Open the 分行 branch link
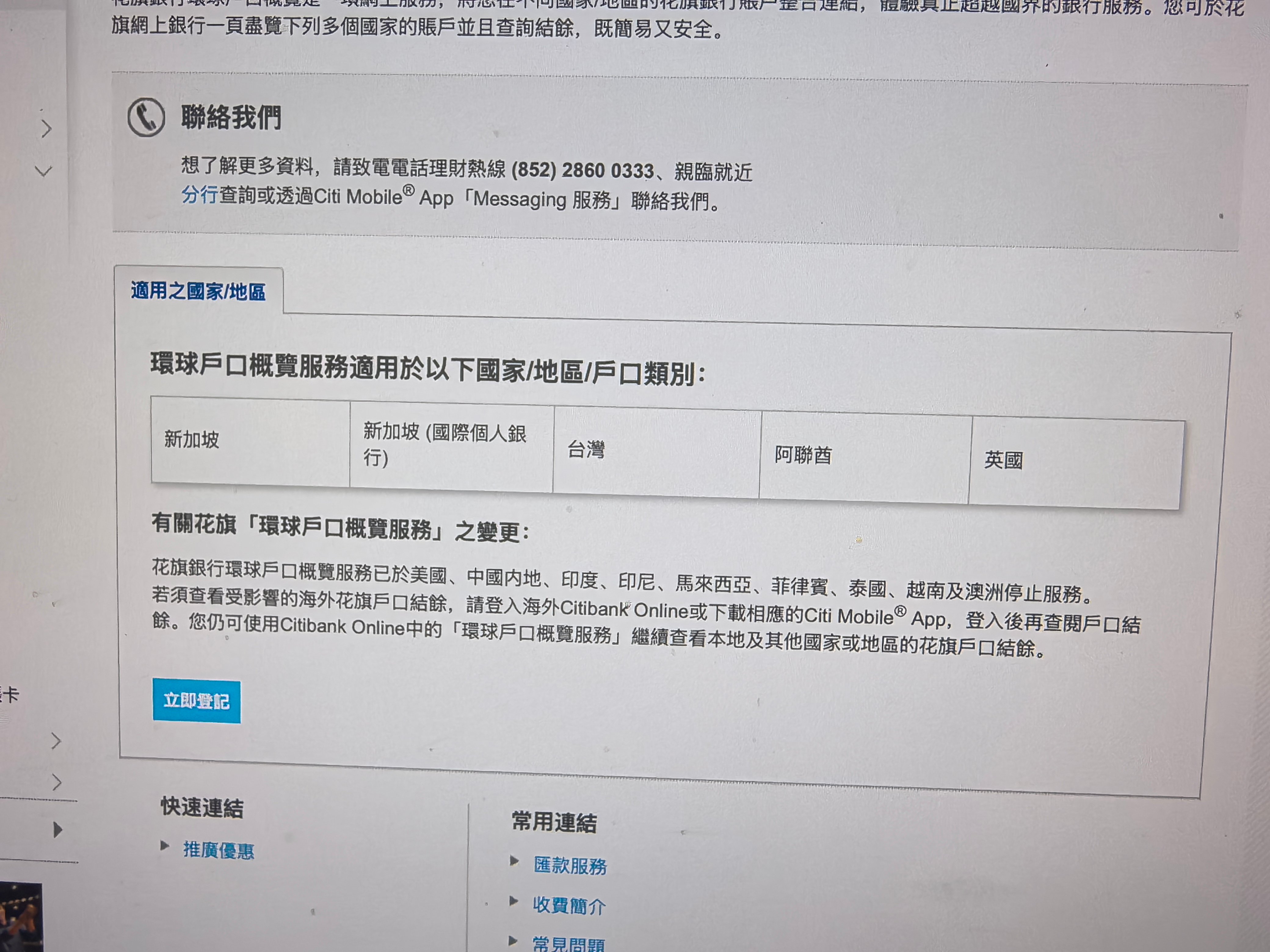This screenshot has height=952, width=1270. point(199,195)
